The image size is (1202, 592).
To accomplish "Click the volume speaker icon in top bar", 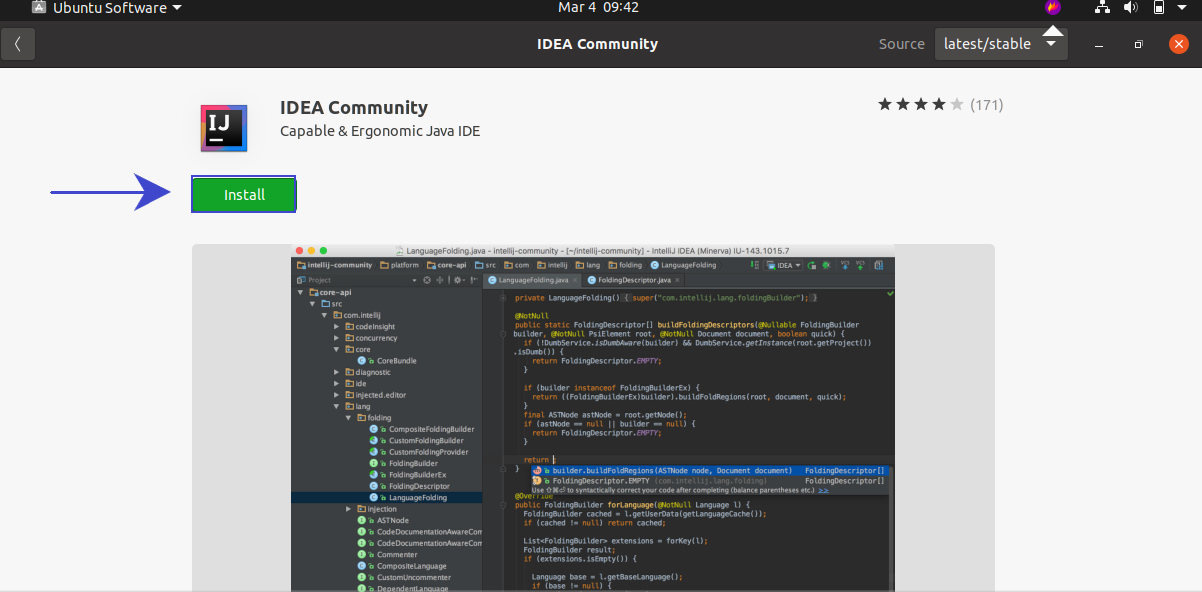I will 1131,8.
